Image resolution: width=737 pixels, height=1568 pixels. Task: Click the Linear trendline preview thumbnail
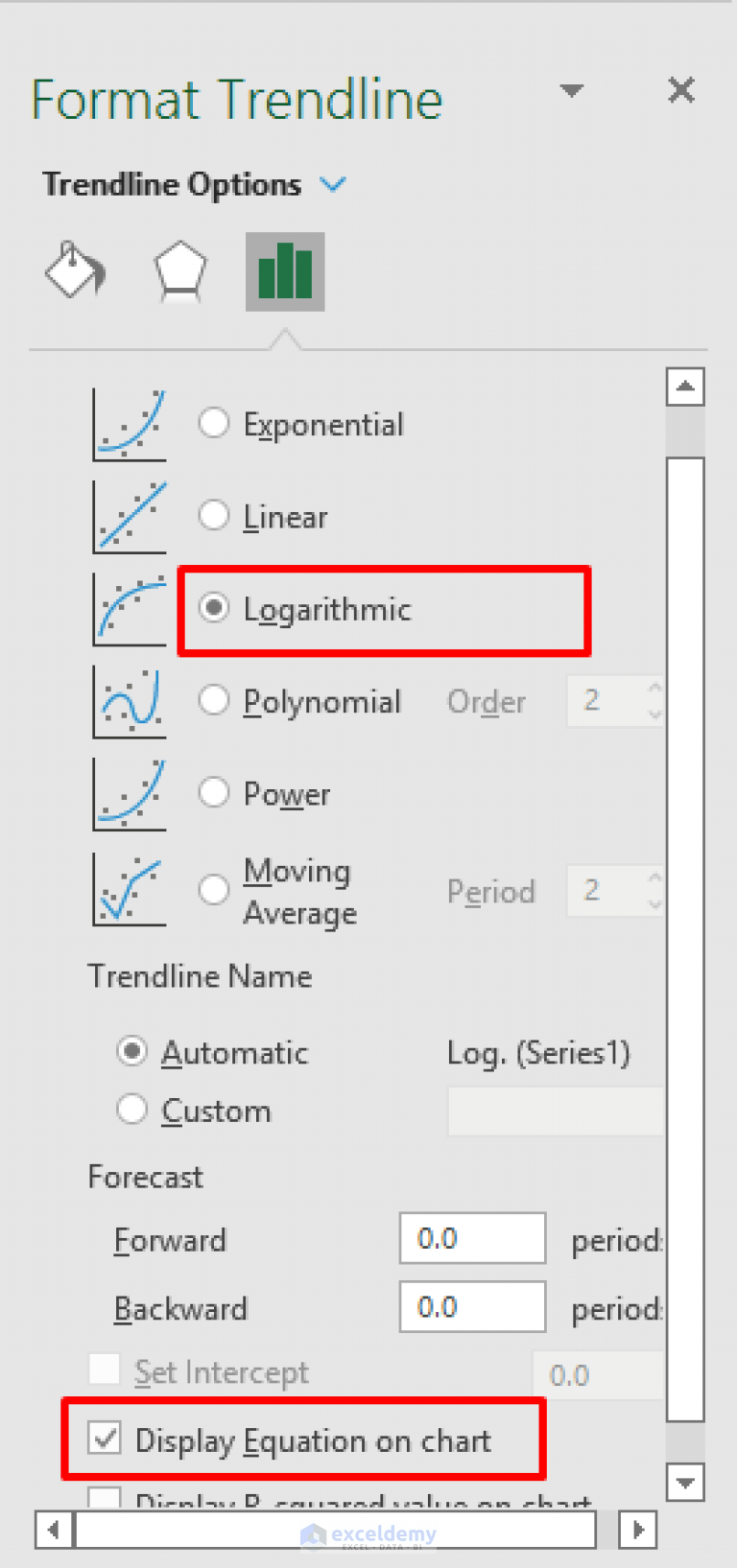point(129,515)
